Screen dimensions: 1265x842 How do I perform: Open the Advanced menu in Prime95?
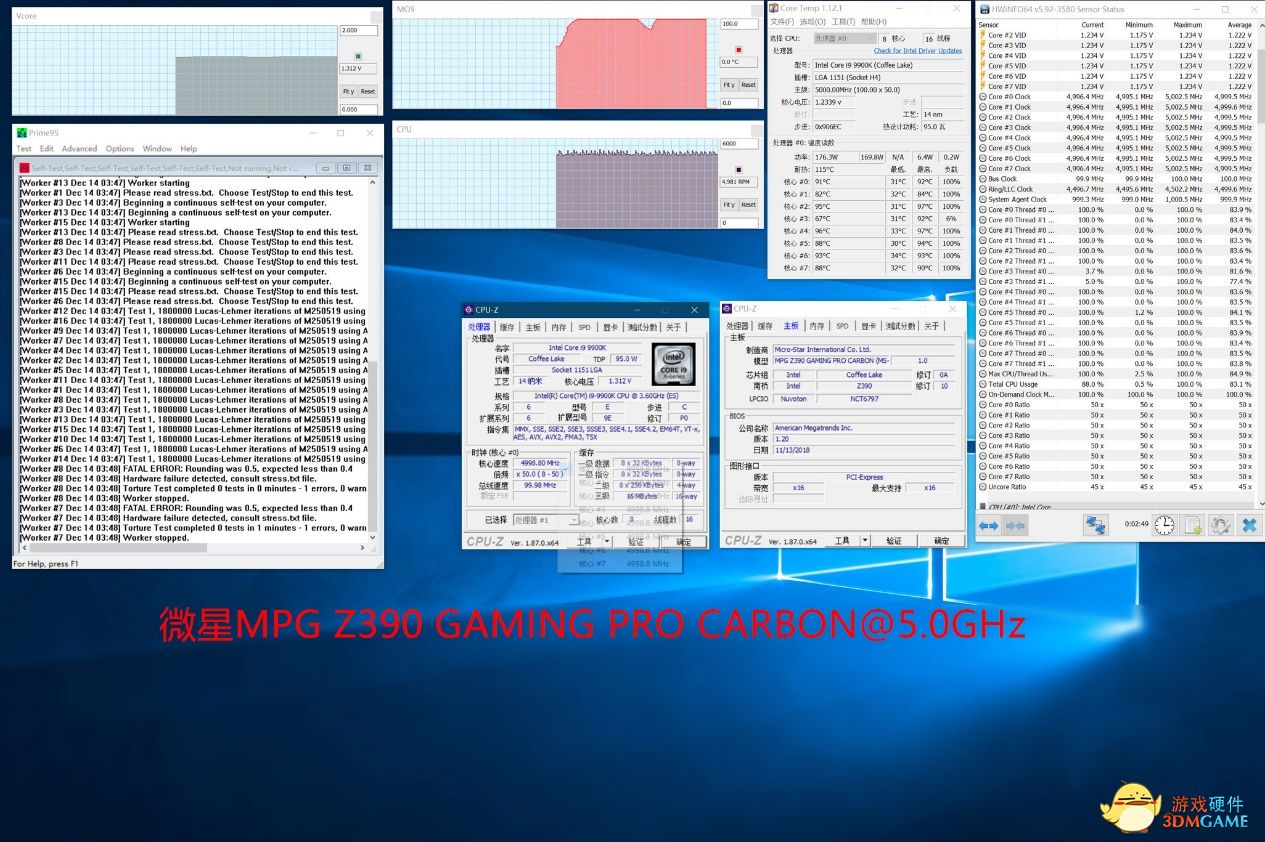79,149
